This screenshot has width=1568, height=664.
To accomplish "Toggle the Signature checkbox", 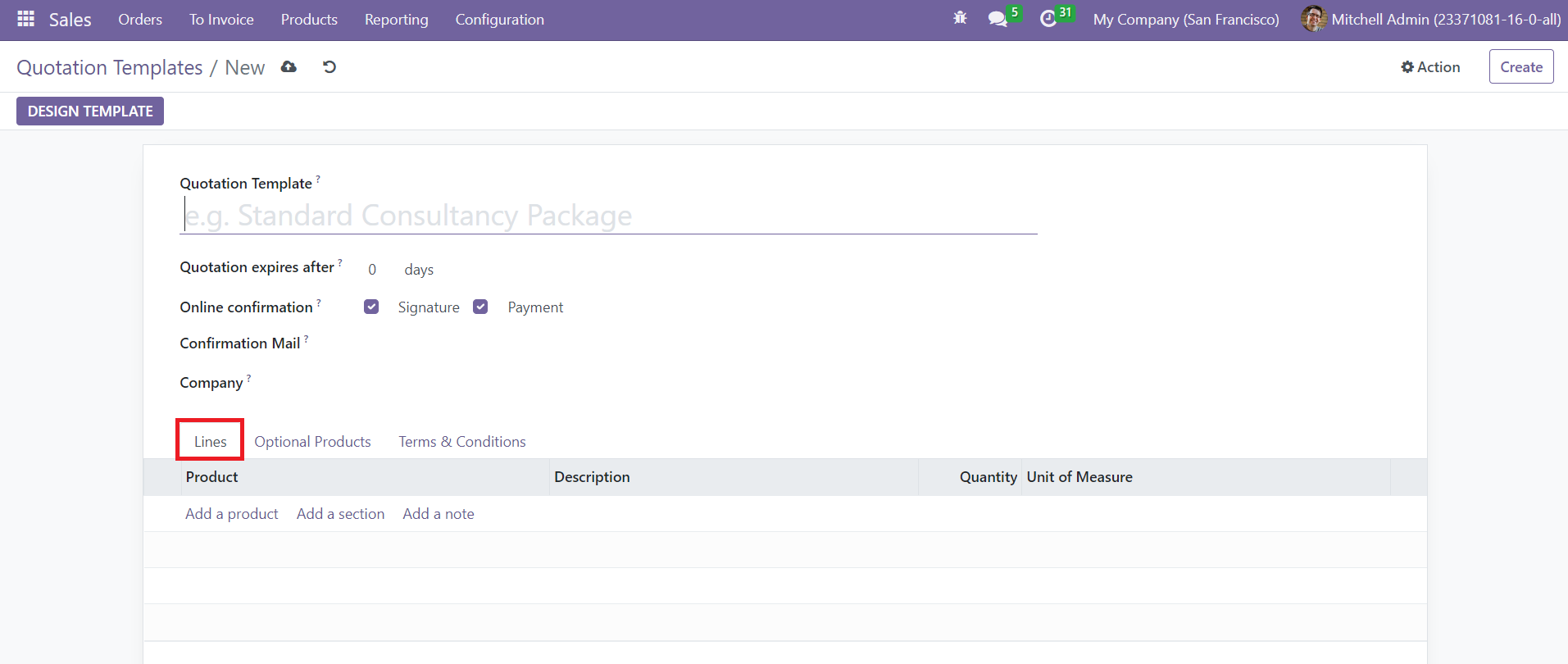I will [371, 307].
